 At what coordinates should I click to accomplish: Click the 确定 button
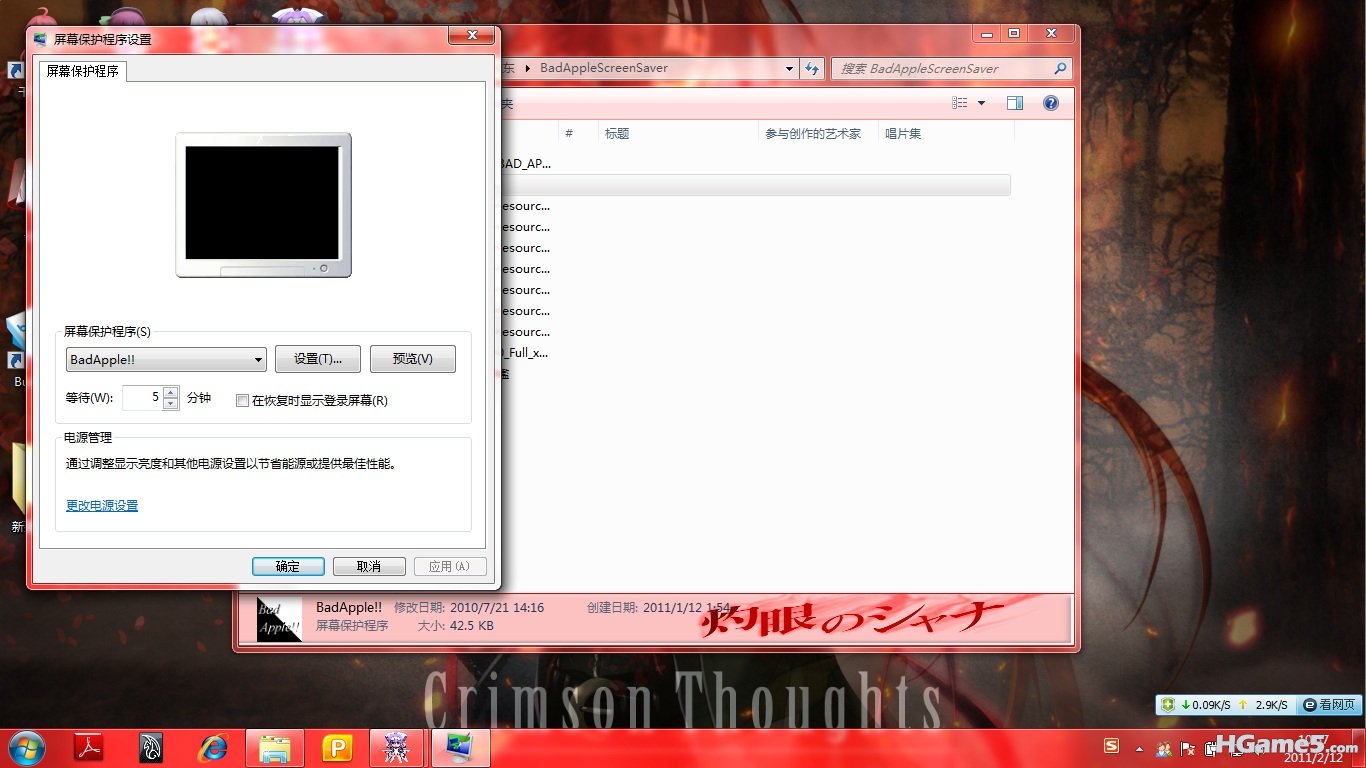click(288, 566)
